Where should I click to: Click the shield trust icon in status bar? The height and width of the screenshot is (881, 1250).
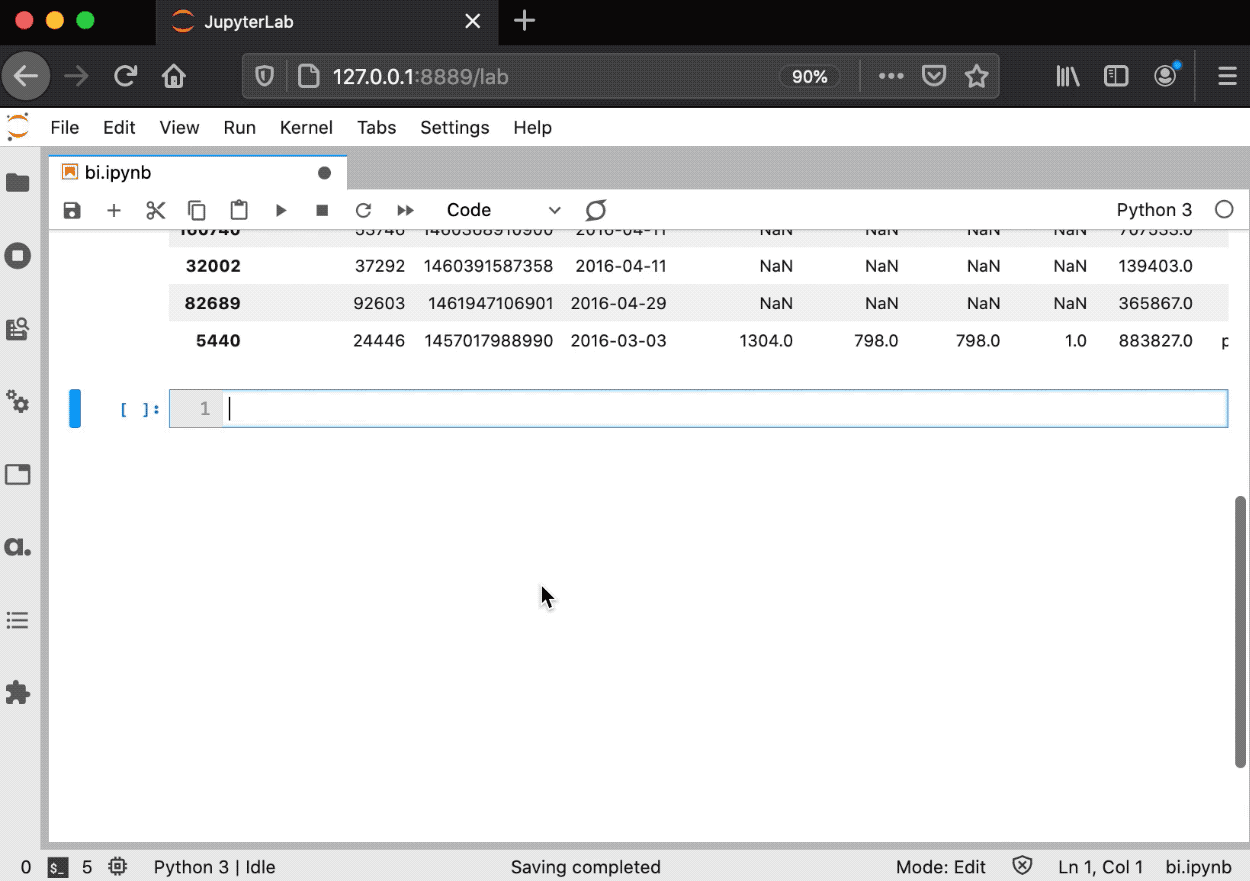click(x=1022, y=866)
